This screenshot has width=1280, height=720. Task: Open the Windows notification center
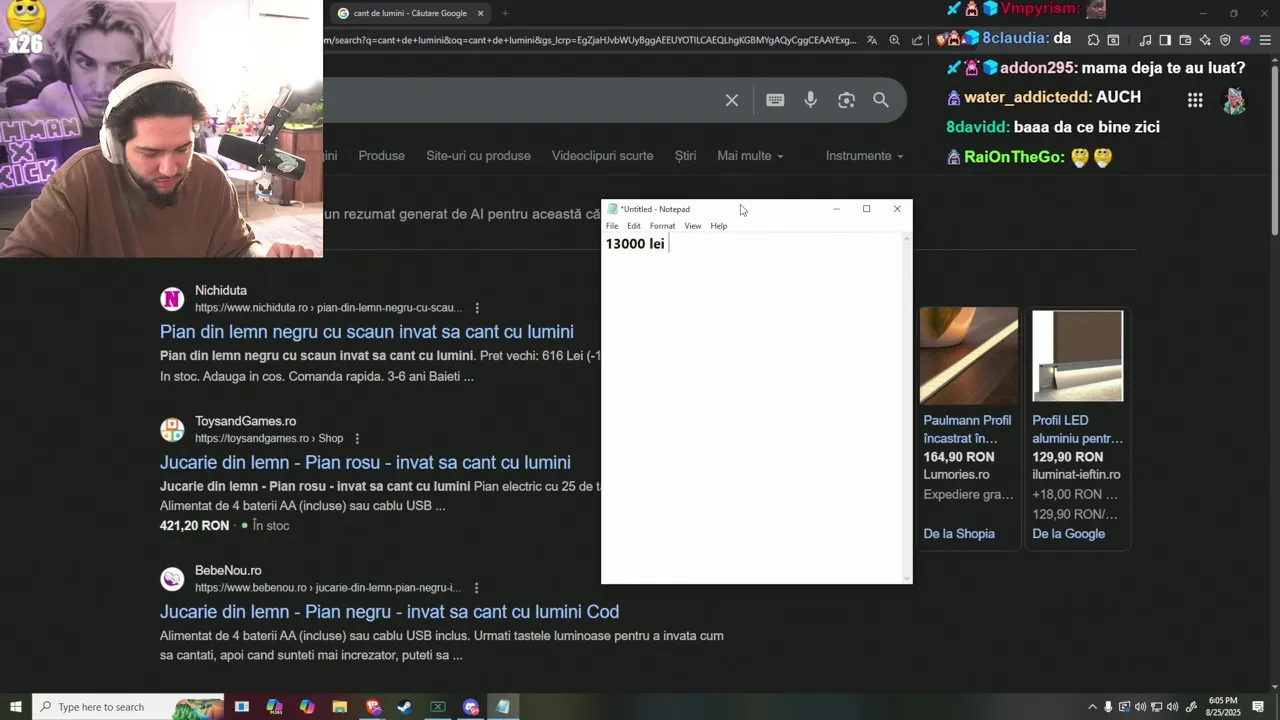pyautogui.click(x=1258, y=707)
